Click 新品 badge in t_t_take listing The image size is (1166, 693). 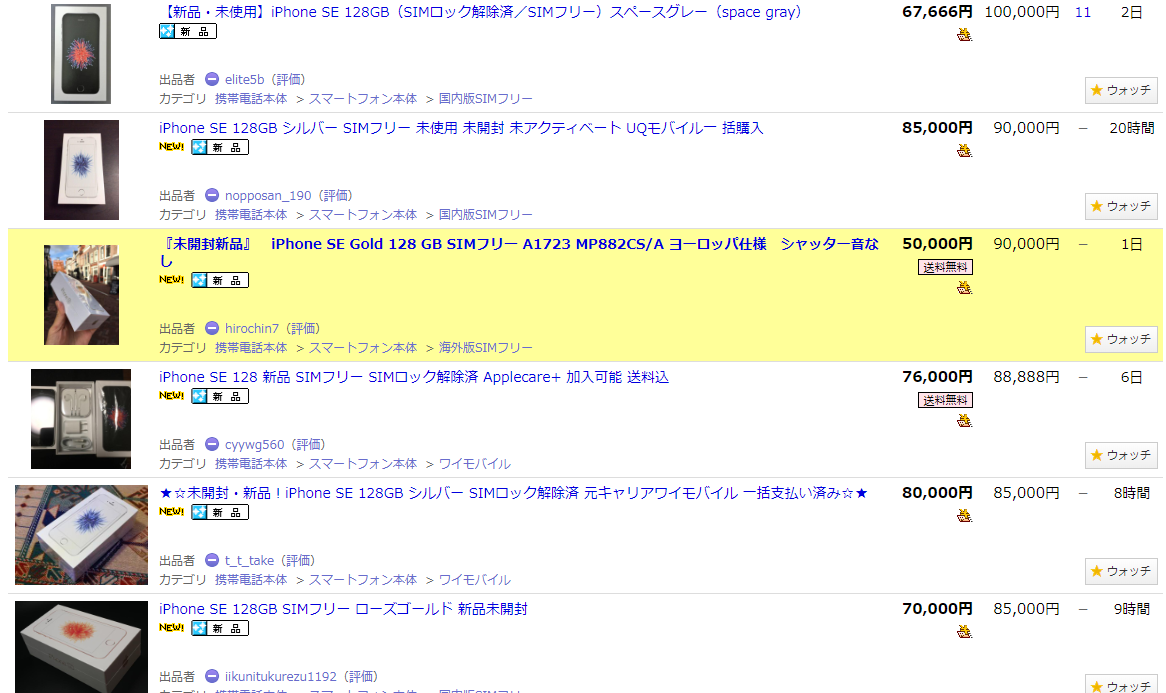220,512
